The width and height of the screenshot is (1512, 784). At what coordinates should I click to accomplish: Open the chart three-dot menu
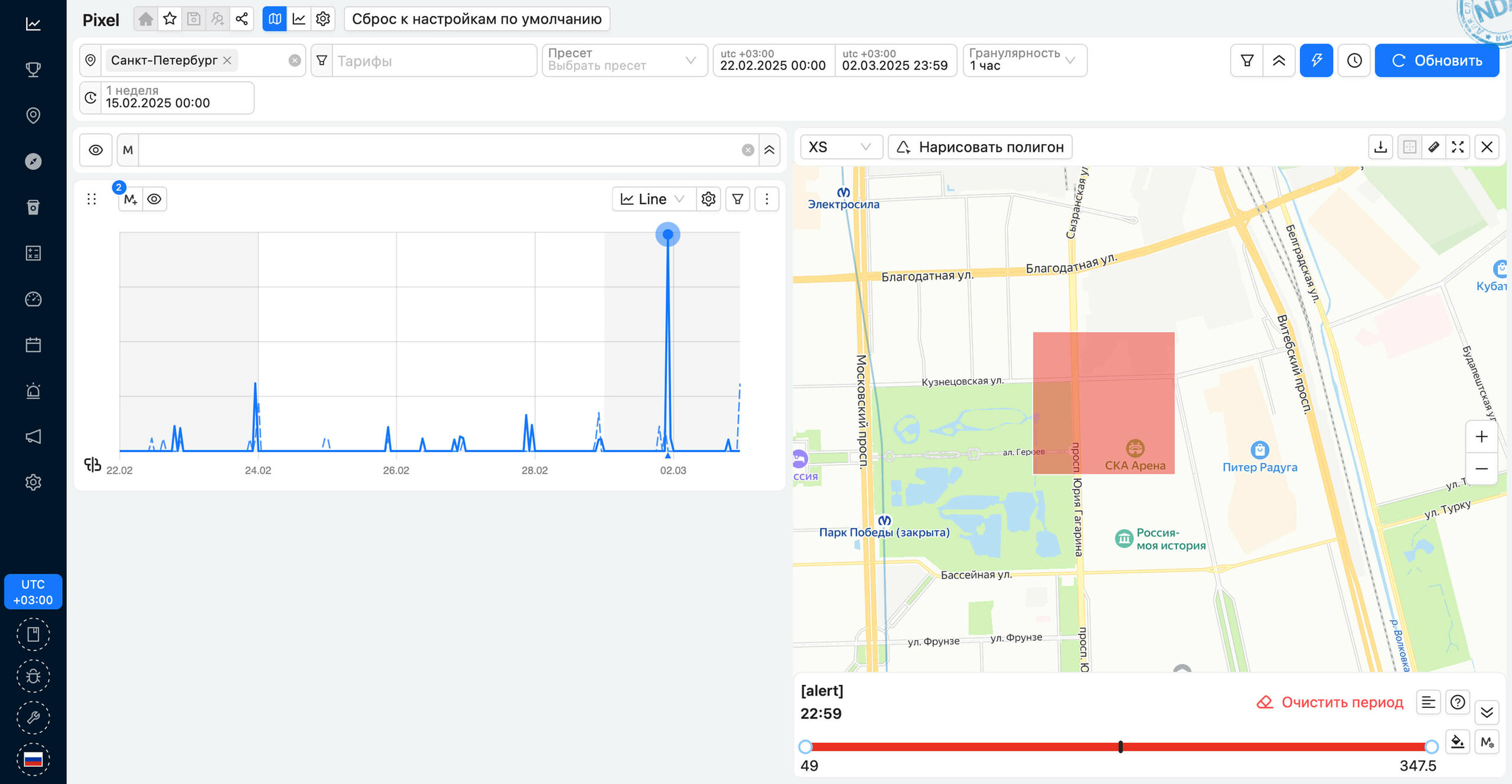click(x=767, y=199)
